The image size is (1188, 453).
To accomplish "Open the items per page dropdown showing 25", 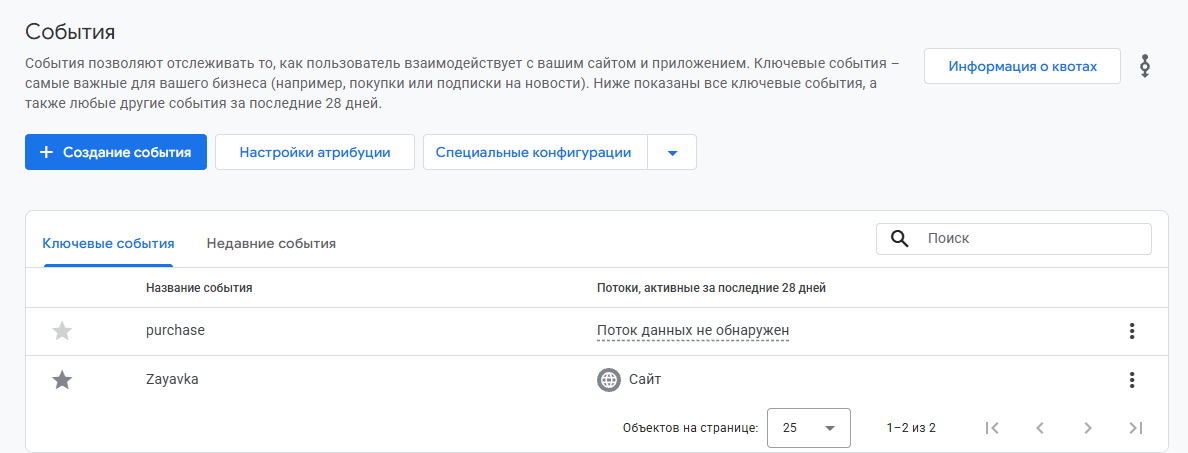I will tap(809, 428).
